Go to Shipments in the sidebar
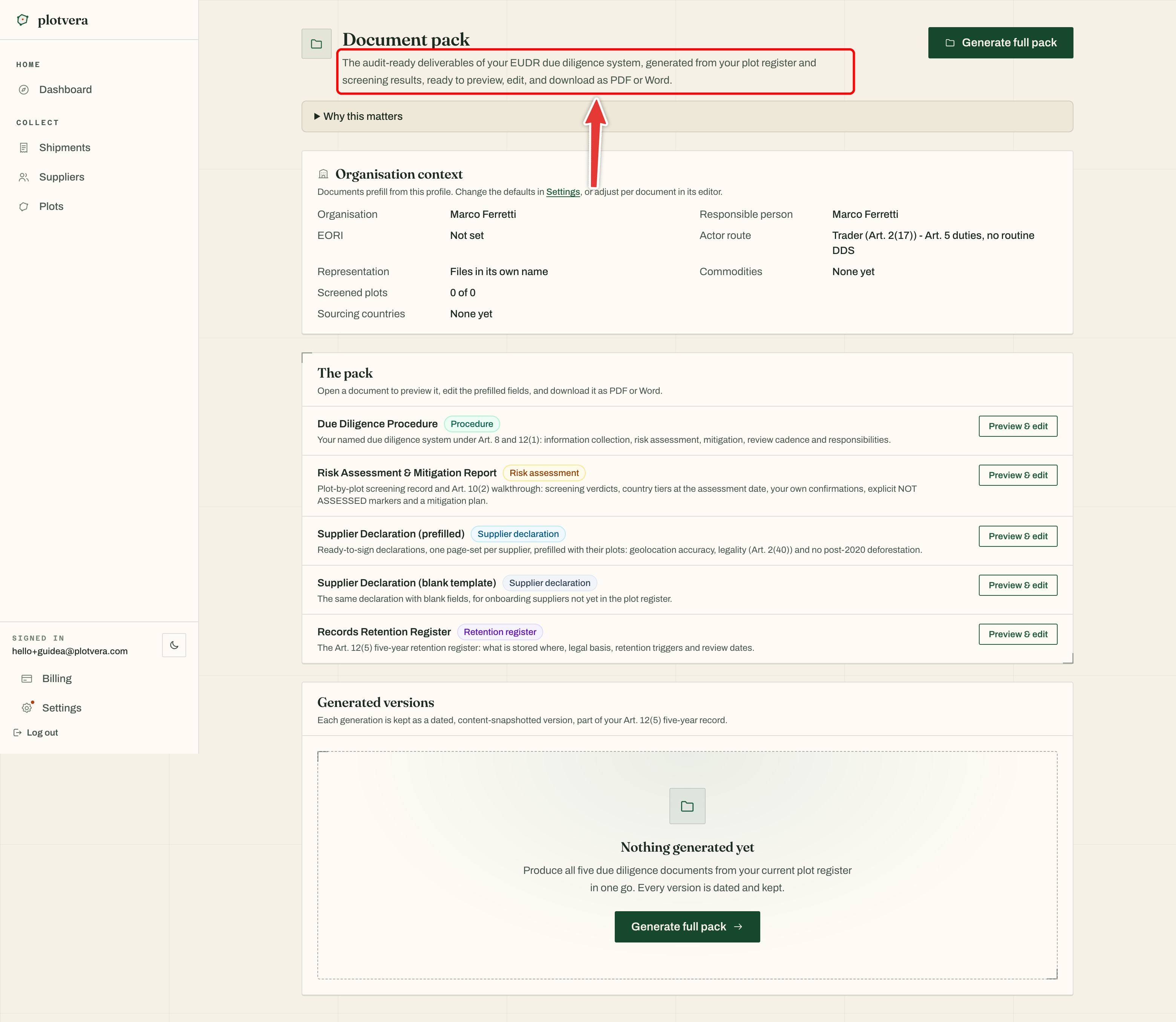Screen dimensions: 1176x1022 [64, 148]
